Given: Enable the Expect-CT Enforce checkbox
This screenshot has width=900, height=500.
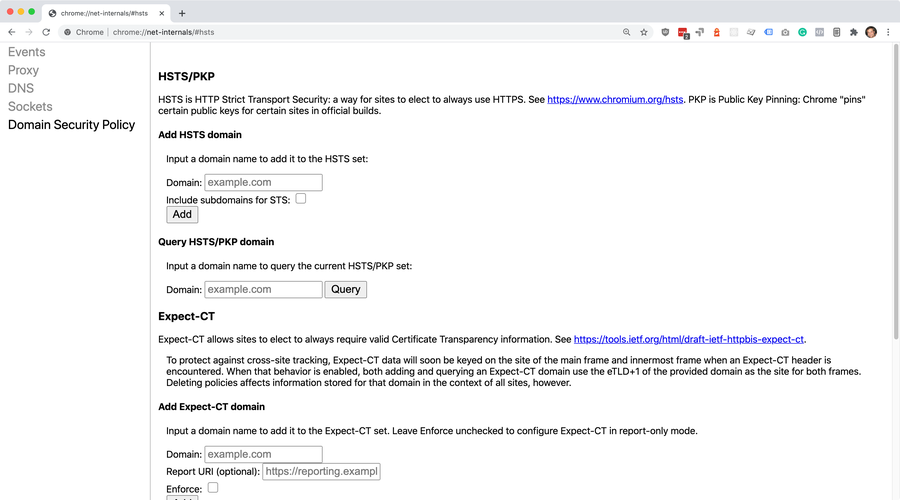Looking at the screenshot, I should [x=212, y=488].
